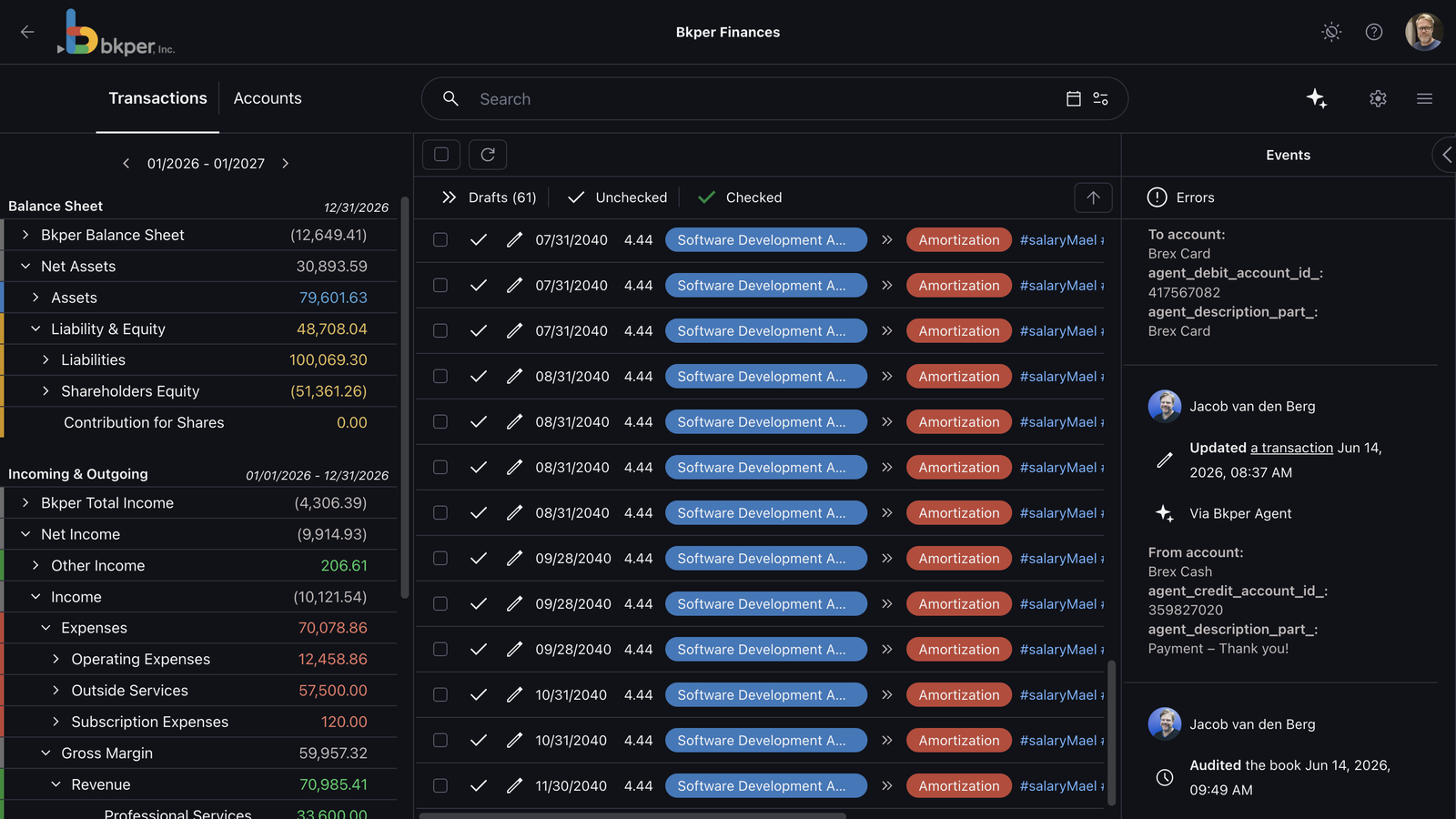Click the left accounts panel scrollbar
Image resolution: width=1456 pixels, height=819 pixels.
[404, 398]
